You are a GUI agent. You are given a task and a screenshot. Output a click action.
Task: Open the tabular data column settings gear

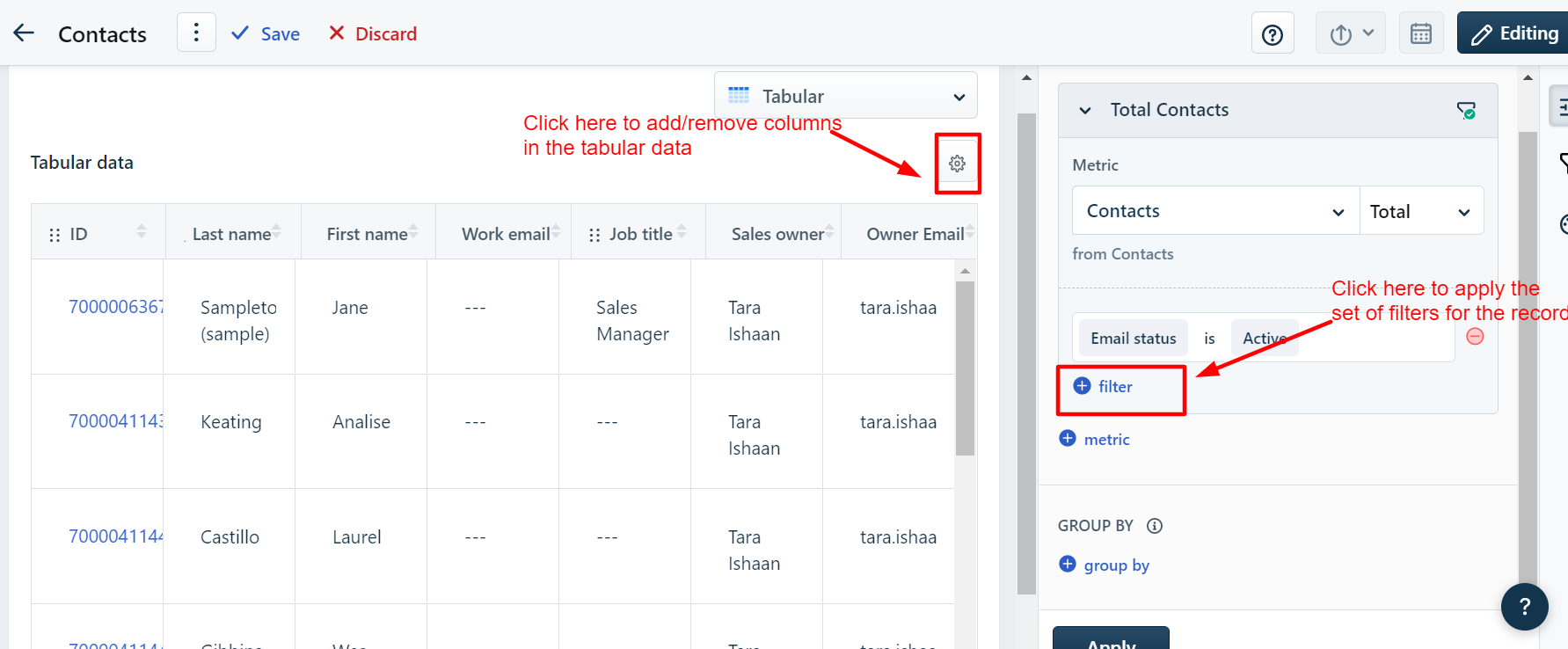pos(958,164)
